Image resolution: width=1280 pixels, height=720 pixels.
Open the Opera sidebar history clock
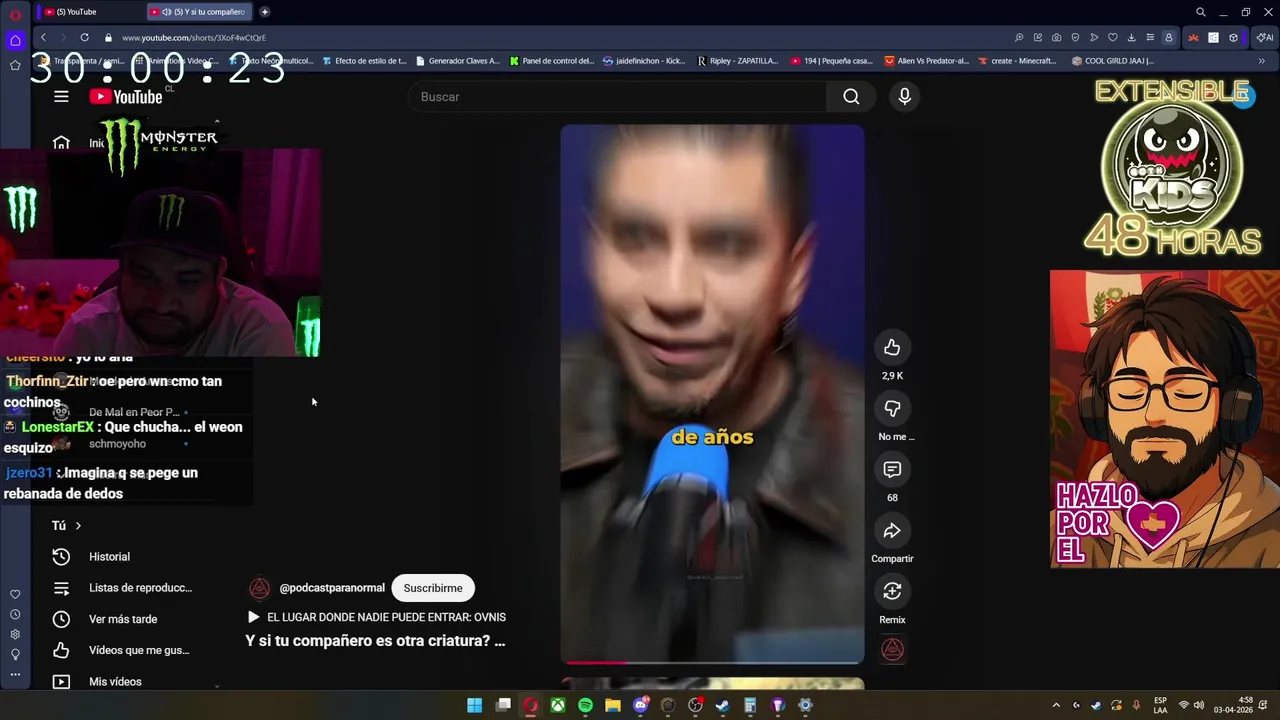tap(15, 614)
